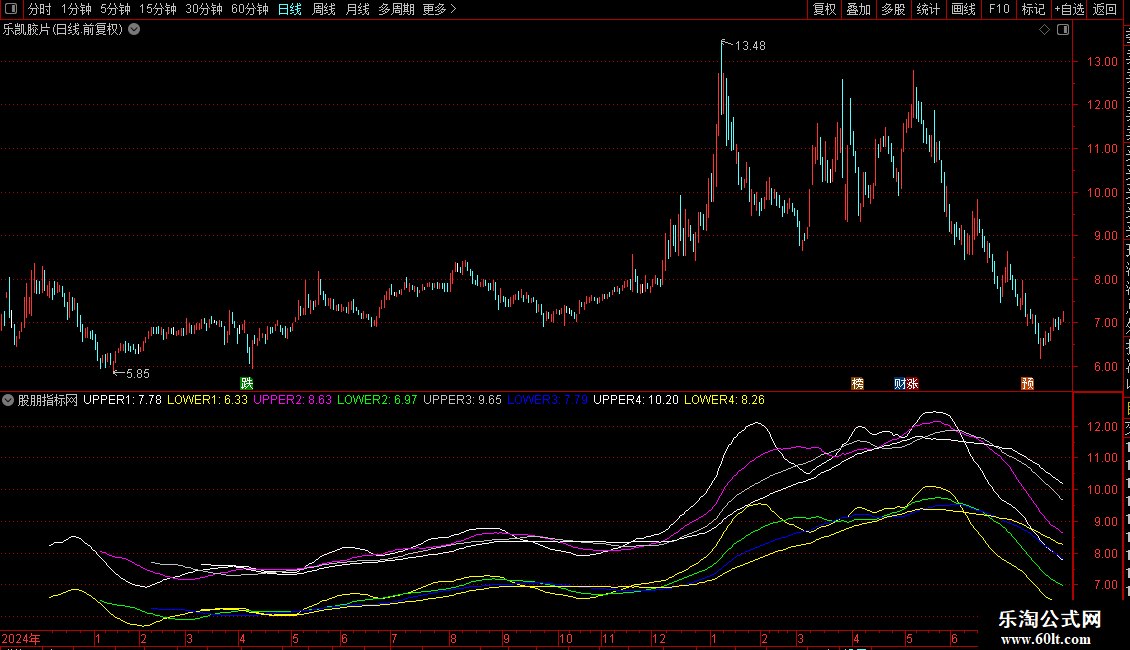The width and height of the screenshot is (1130, 650).
Task: Click the green 跌 event marker
Action: point(246,383)
